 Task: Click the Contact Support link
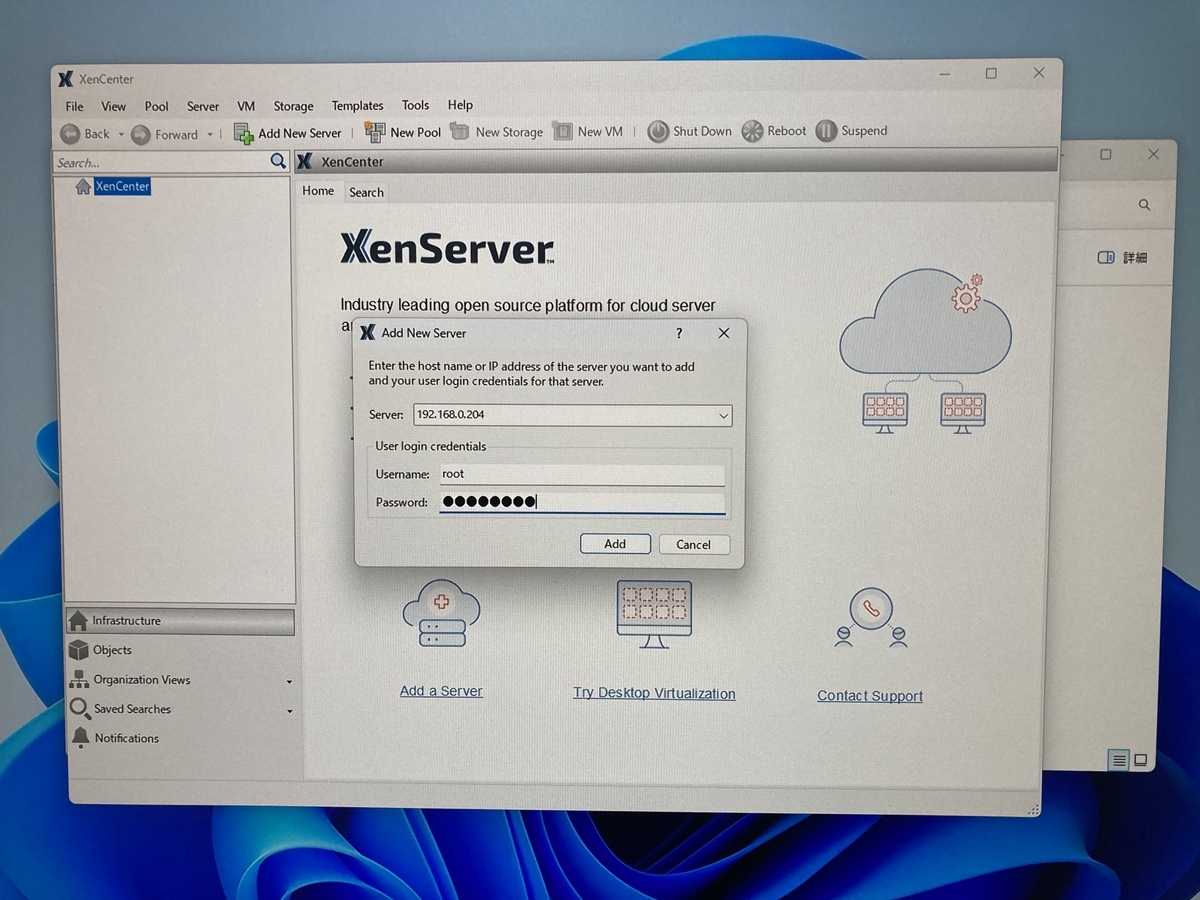tap(870, 696)
